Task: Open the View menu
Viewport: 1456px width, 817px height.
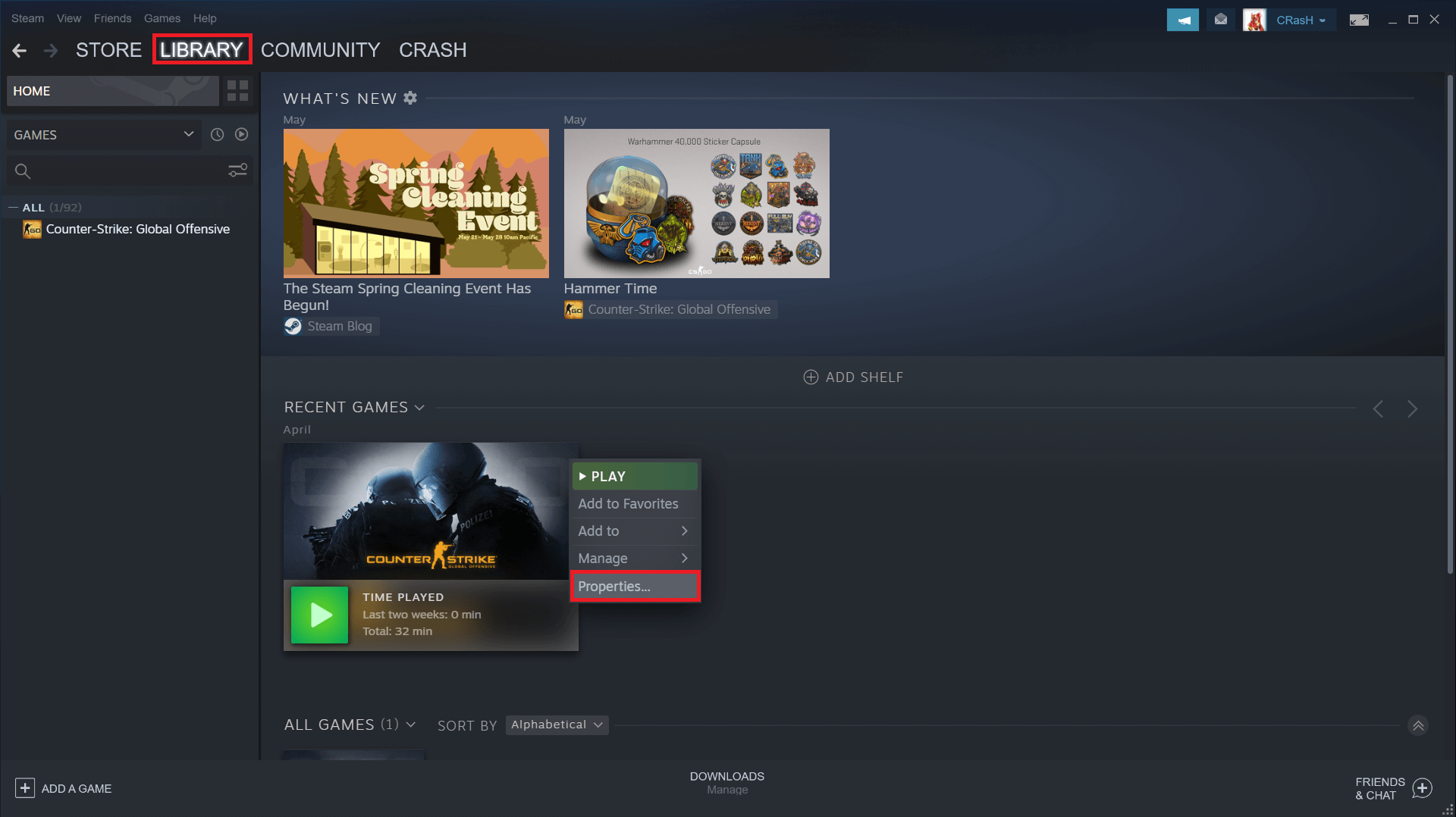Action: [68, 18]
